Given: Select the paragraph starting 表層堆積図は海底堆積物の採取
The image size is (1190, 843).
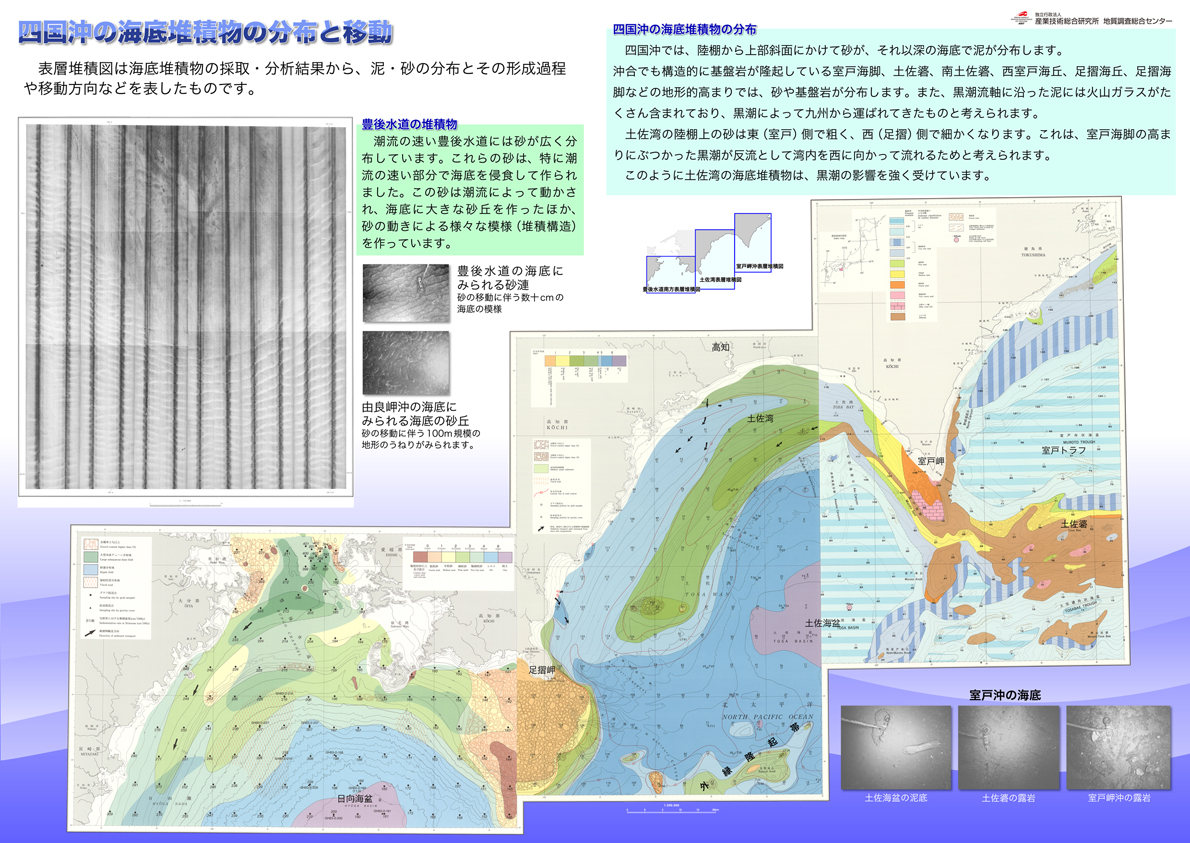Looking at the screenshot, I should 294,78.
